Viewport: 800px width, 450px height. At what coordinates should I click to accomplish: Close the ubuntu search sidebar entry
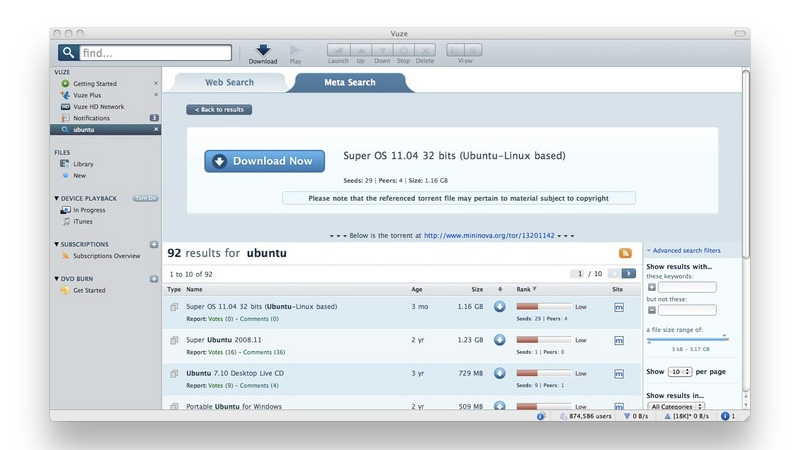point(155,129)
